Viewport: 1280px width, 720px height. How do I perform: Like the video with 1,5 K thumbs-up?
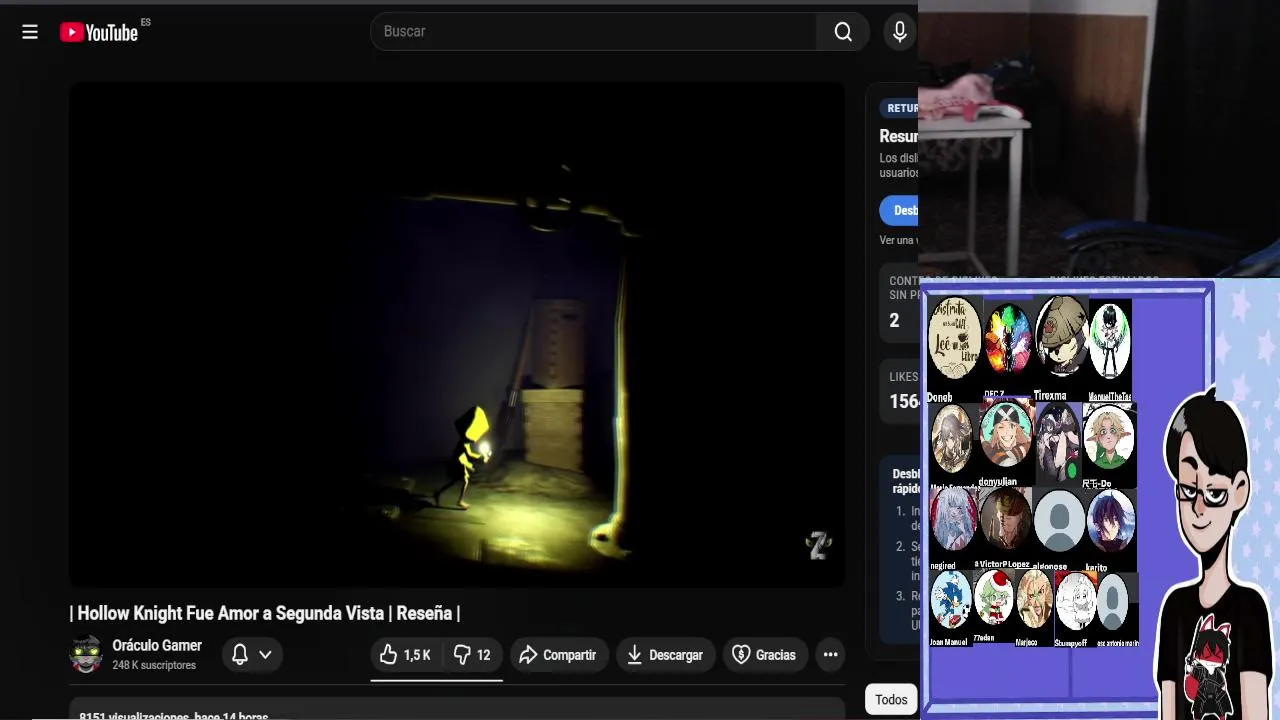tap(405, 655)
